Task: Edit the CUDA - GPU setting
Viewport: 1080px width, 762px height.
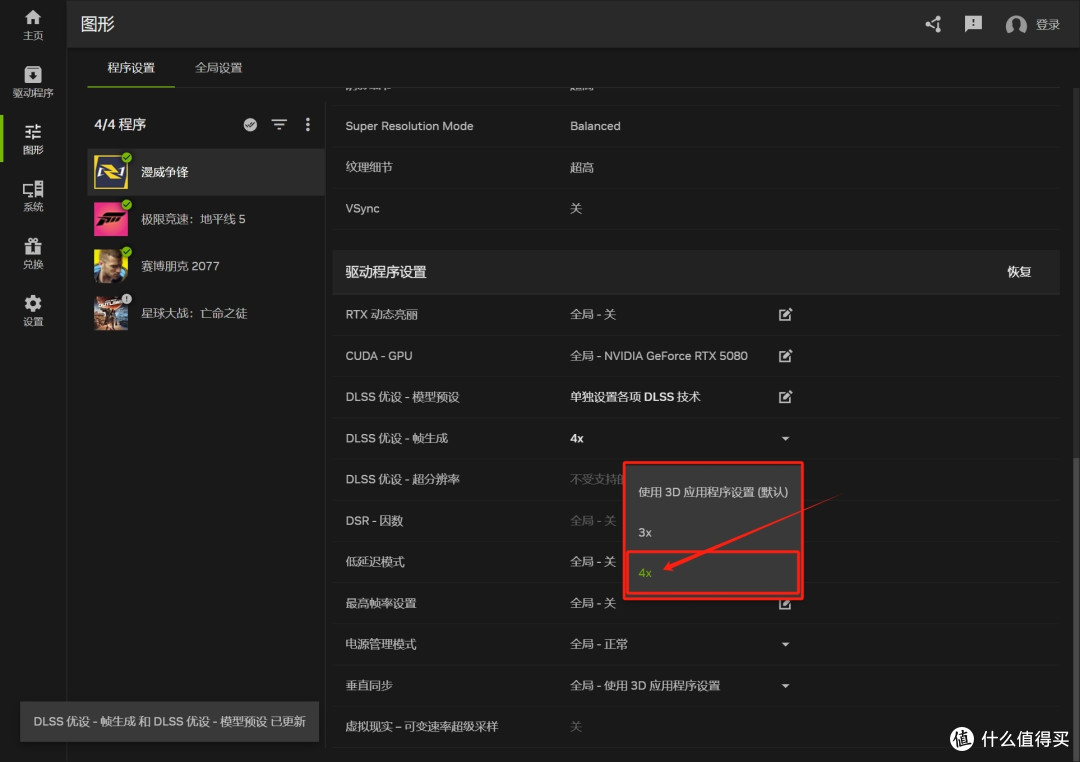Action: click(x=785, y=356)
